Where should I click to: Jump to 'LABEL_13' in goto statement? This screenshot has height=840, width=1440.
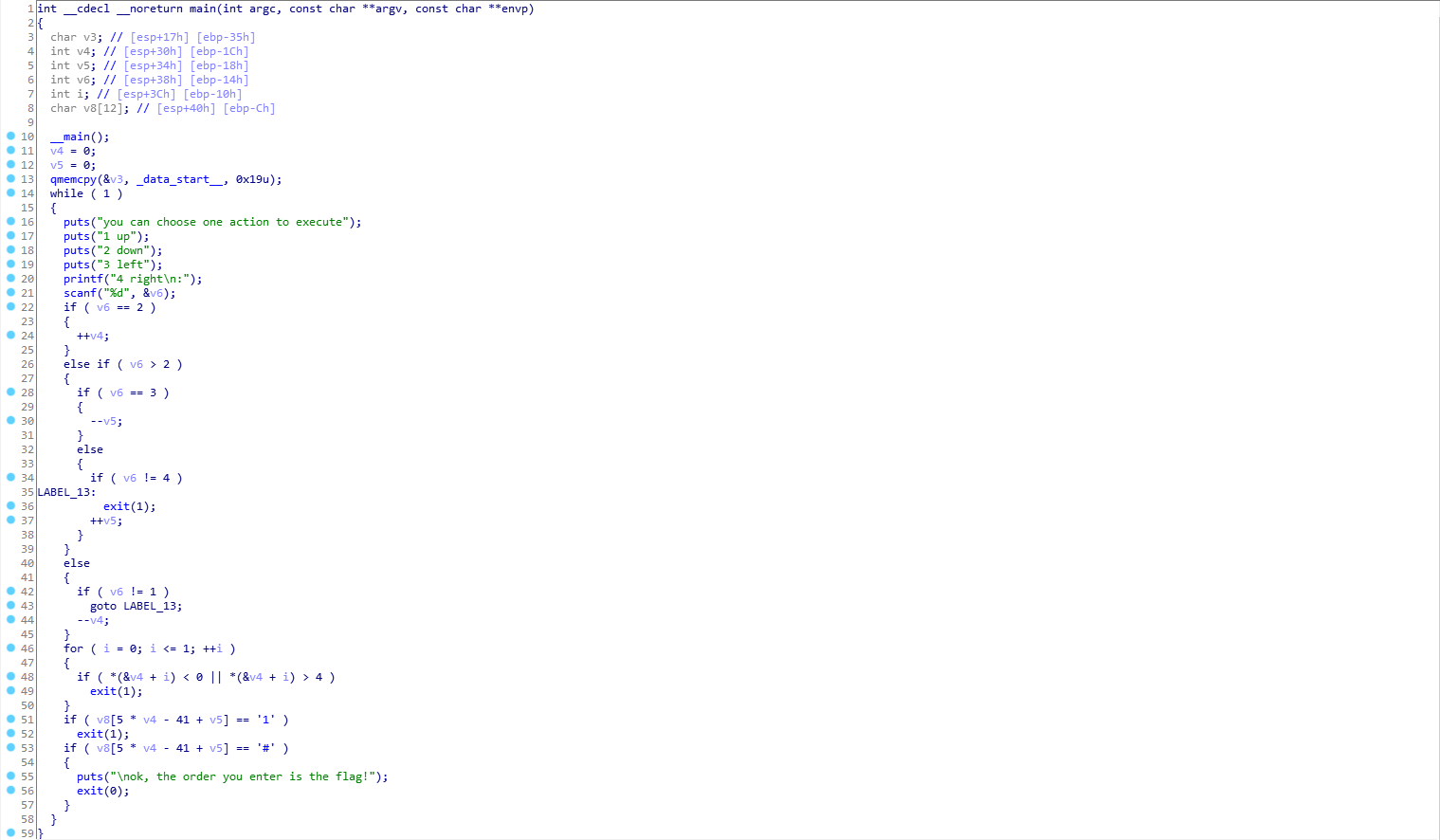[150, 606]
